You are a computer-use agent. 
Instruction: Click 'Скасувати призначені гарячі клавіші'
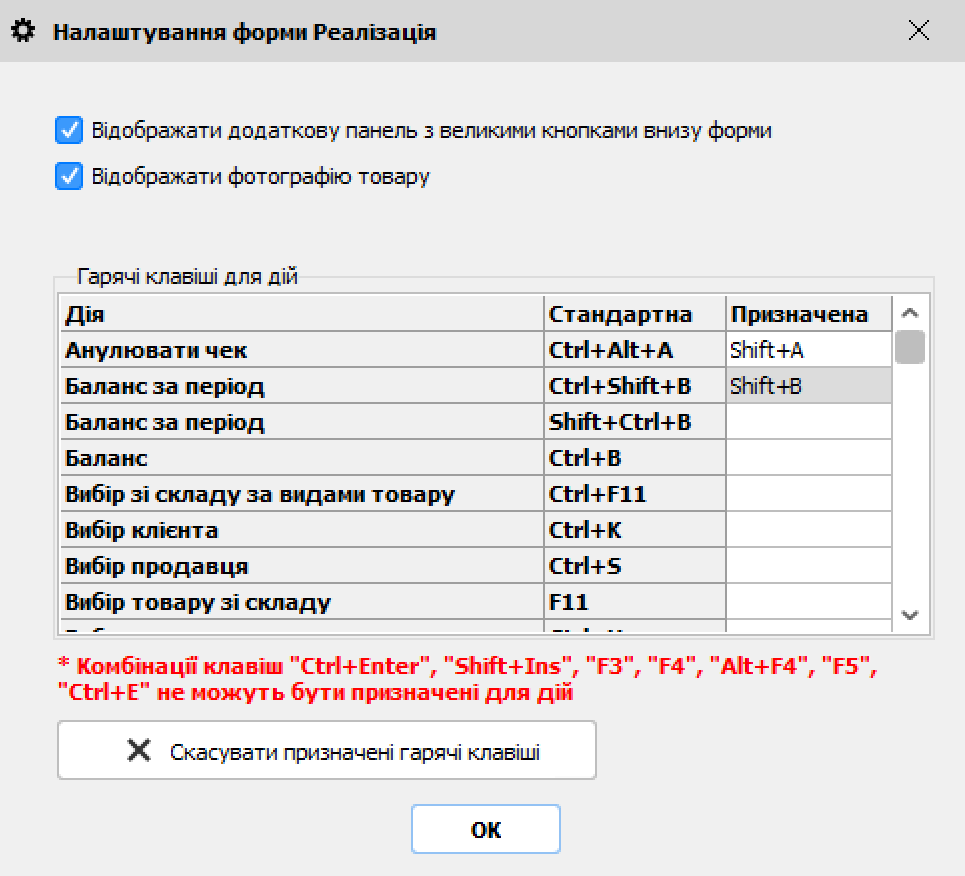pos(327,750)
